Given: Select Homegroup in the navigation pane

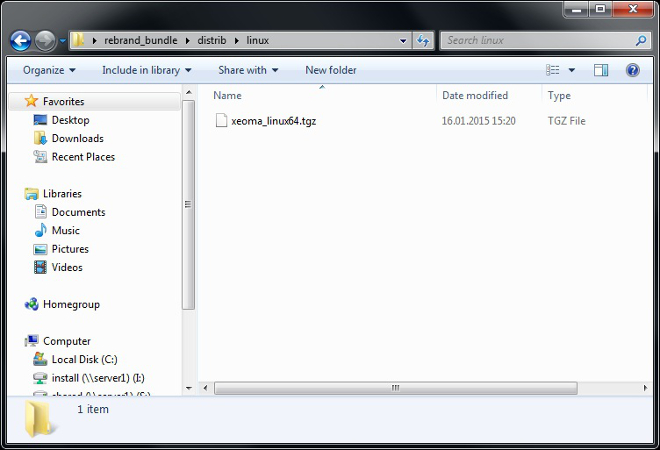Looking at the screenshot, I should click(x=71, y=304).
